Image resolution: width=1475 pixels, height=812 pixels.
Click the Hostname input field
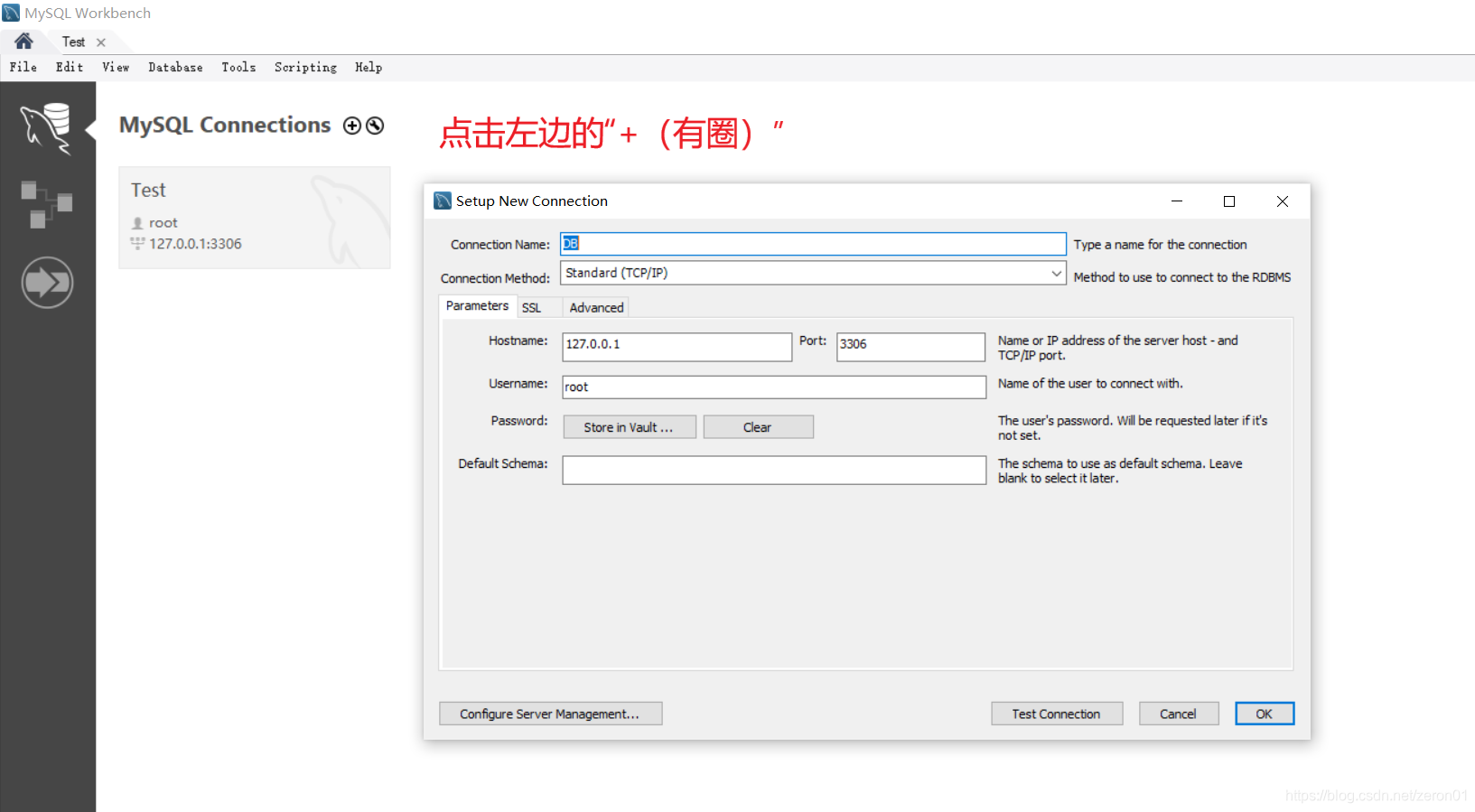(677, 347)
